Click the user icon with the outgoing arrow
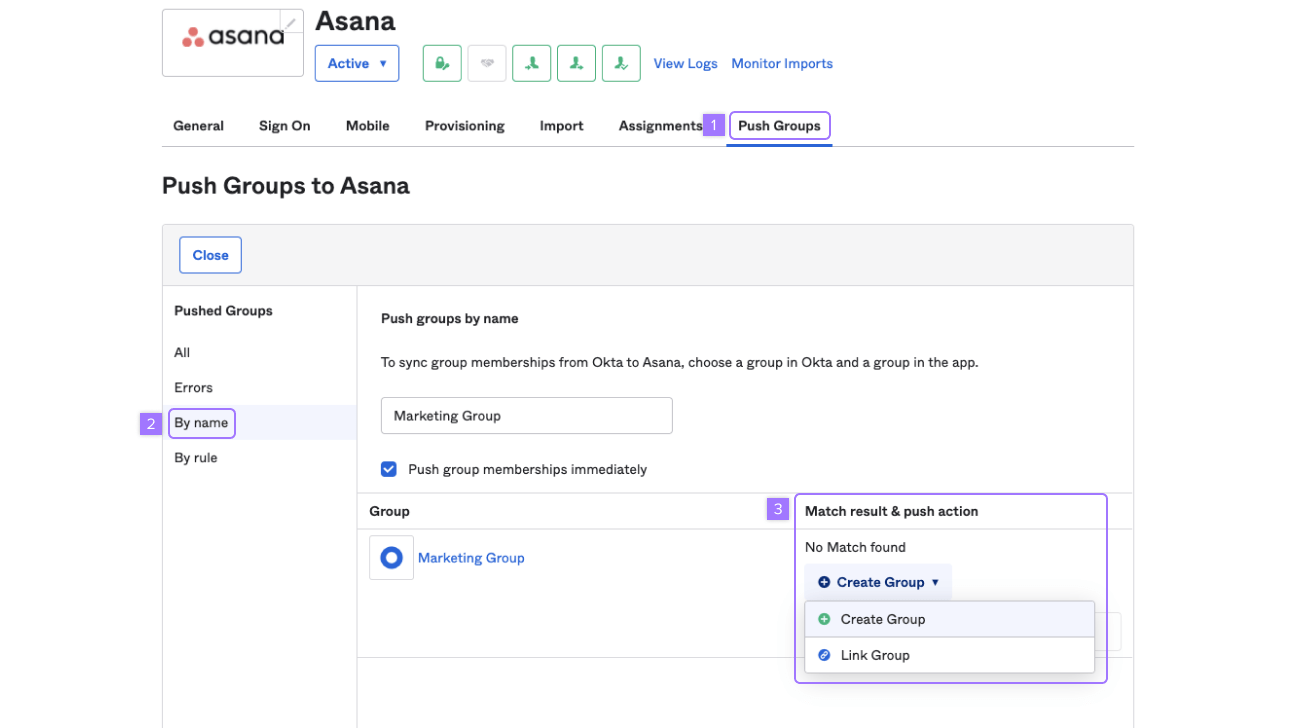The height and width of the screenshot is (728, 1300). [x=577, y=63]
